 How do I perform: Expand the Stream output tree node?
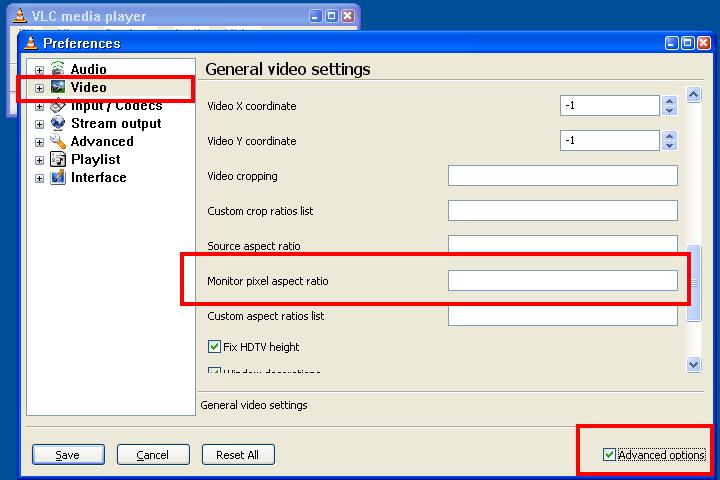tap(39, 124)
